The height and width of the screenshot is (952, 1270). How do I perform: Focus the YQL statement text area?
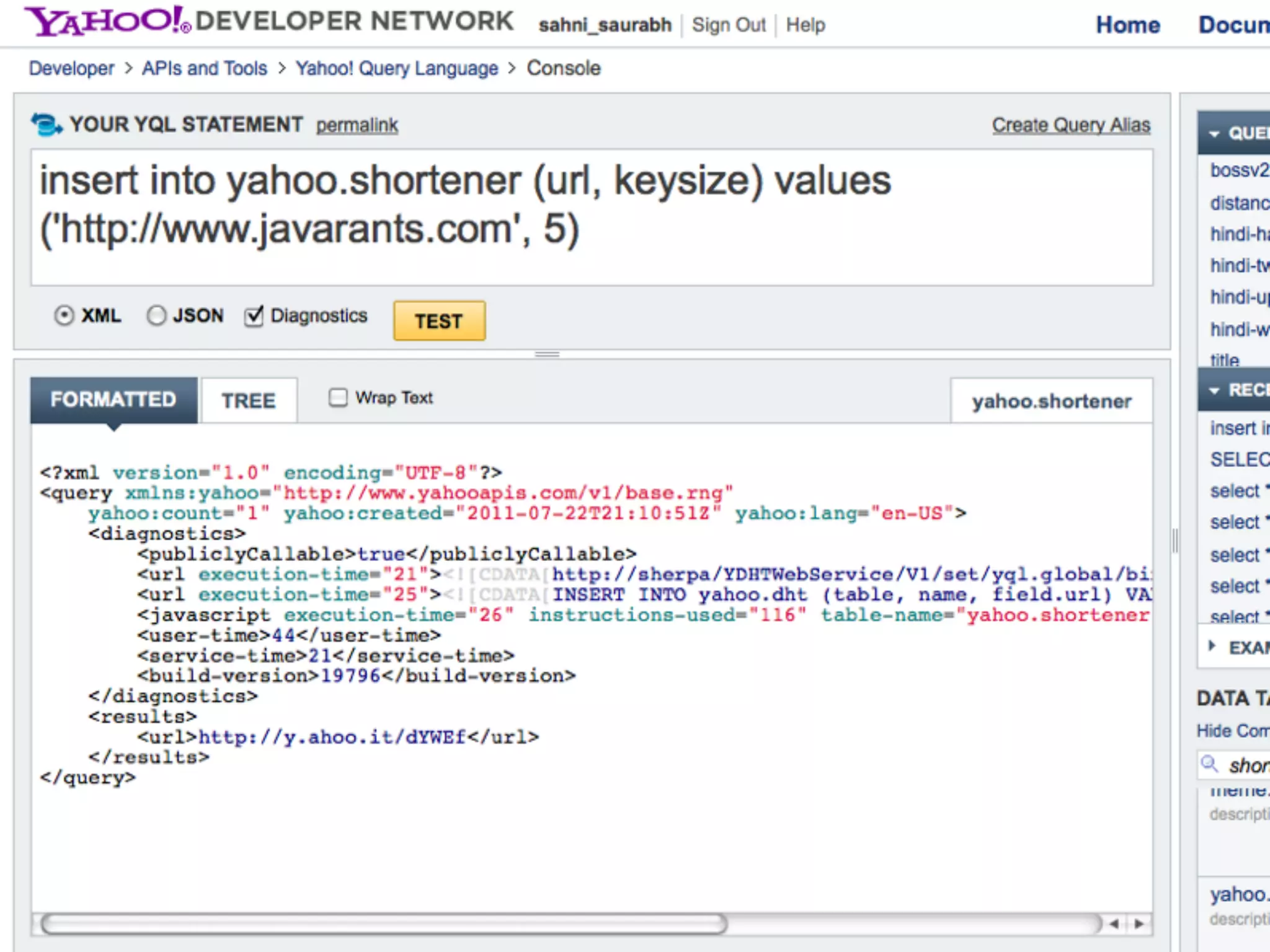coord(592,217)
